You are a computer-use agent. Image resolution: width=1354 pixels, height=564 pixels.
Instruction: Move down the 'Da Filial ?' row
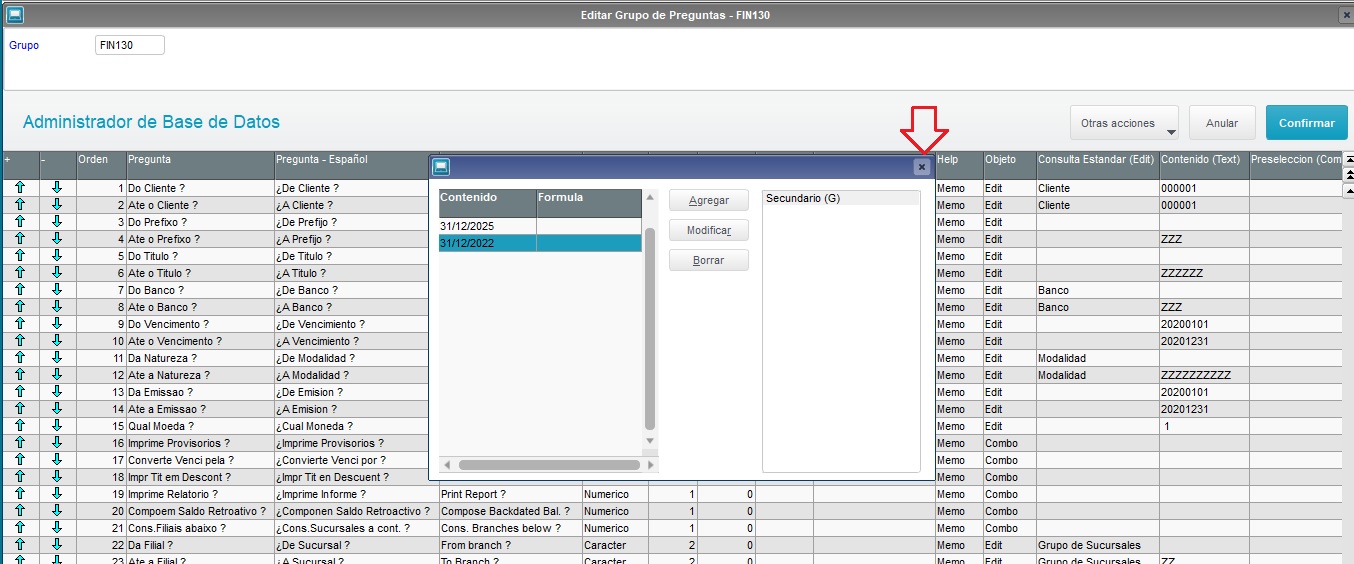pos(57,545)
